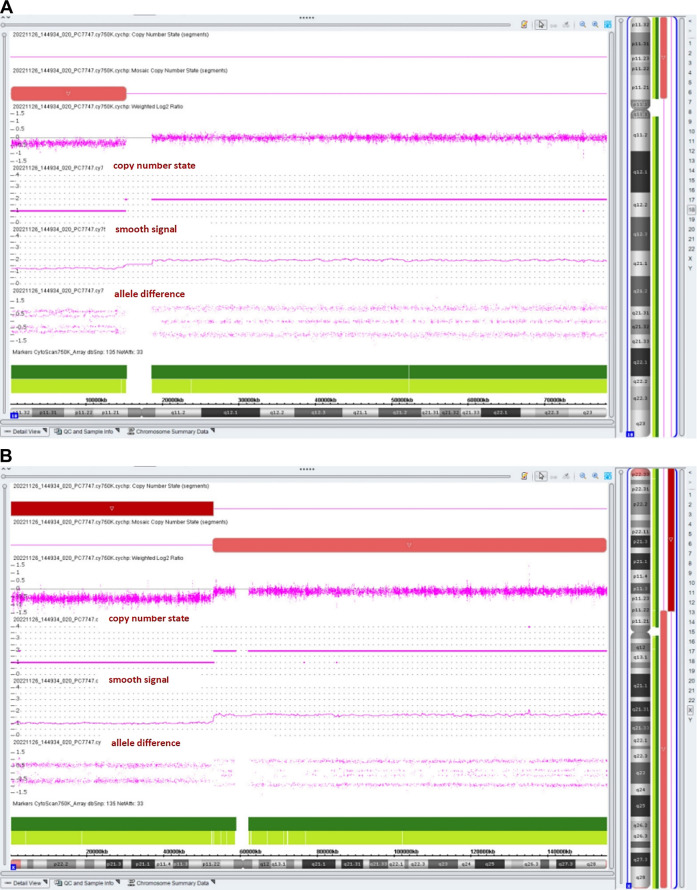The height and width of the screenshot is (890, 697).
Task: Go to previous chromosome arrow in panel A
Action: (x=690, y=22)
